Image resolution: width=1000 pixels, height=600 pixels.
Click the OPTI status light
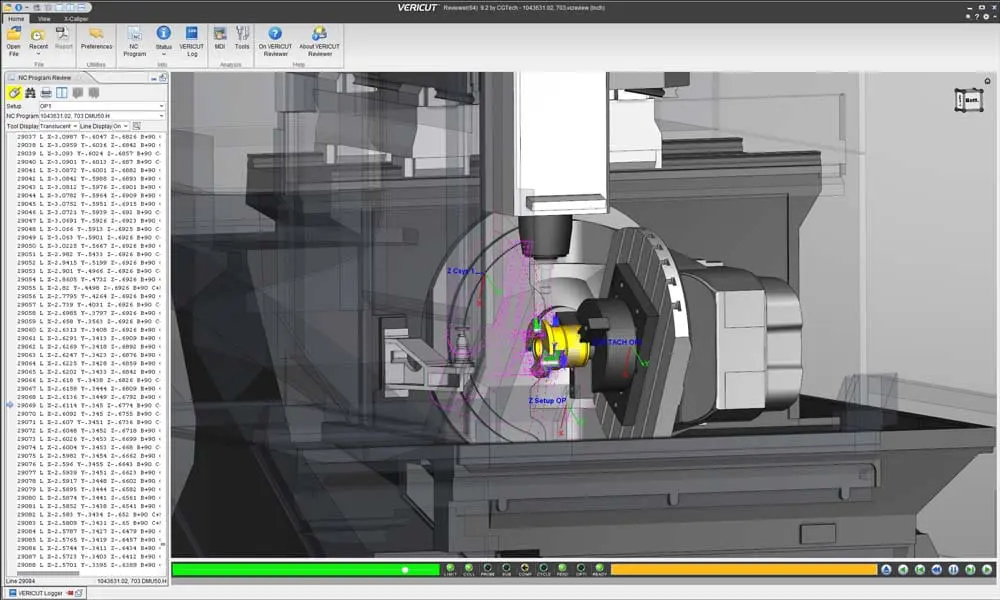coord(581,569)
